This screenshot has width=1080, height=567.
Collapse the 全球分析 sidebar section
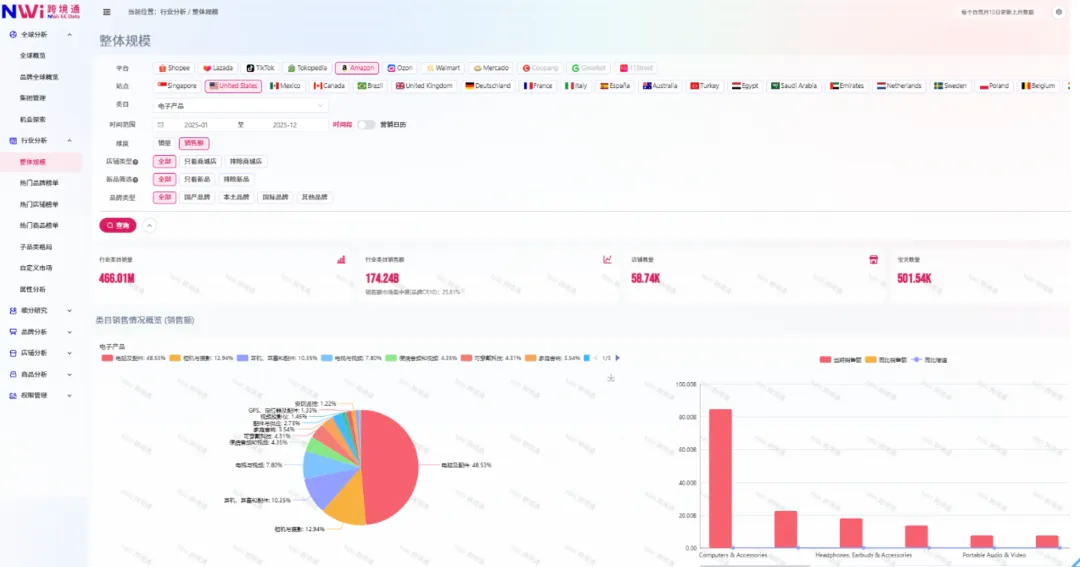click(69, 34)
